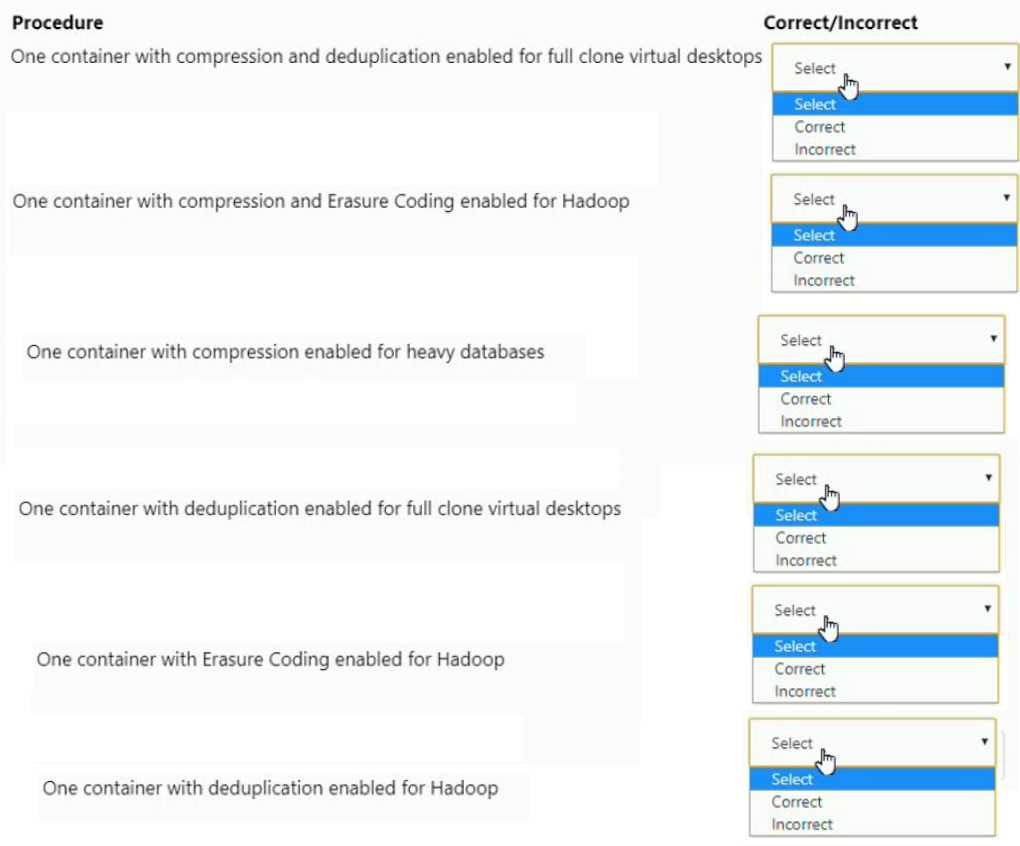
Task: Select Correct for the compression and deduplication statement
Action: tap(820, 127)
